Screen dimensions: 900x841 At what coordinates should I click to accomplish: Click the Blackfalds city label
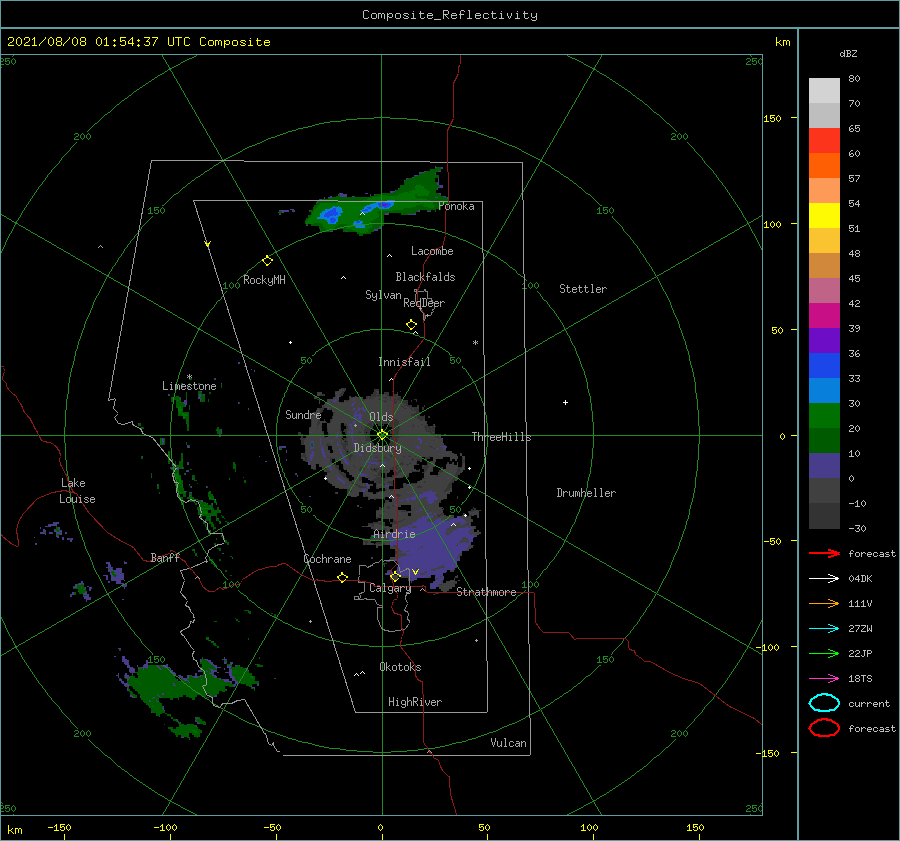click(x=425, y=277)
